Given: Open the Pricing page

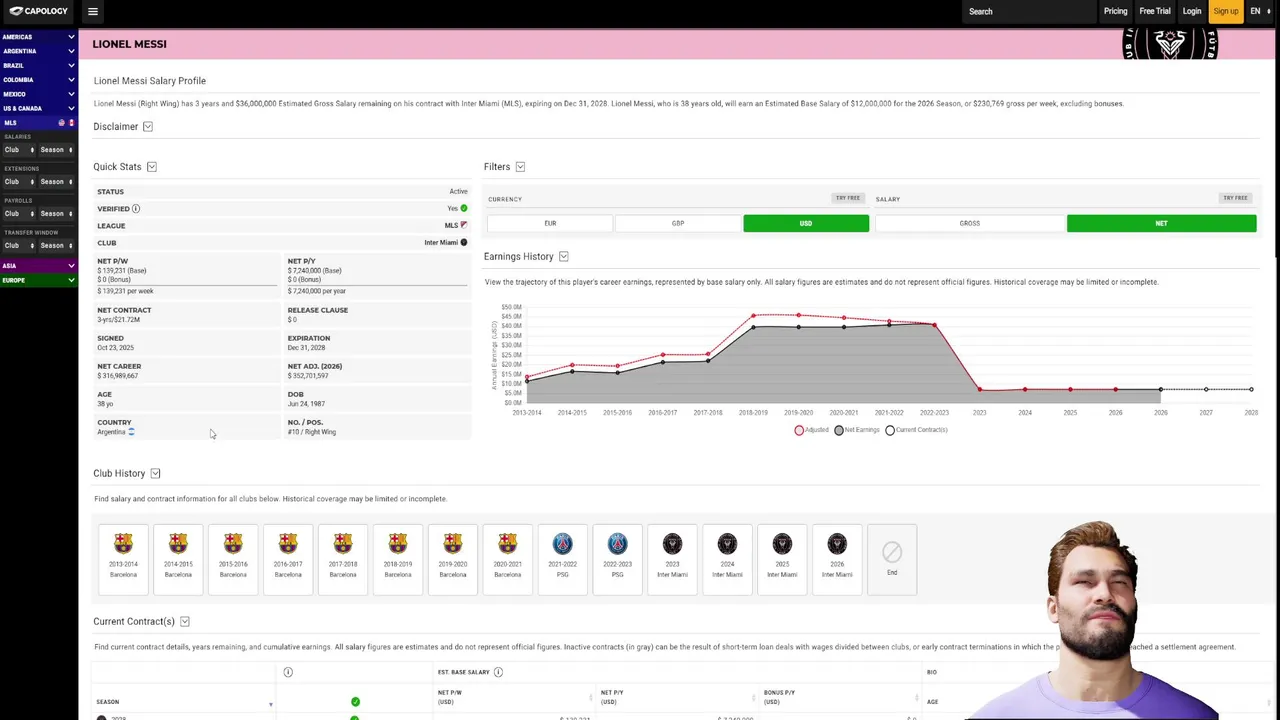Looking at the screenshot, I should (x=1115, y=11).
